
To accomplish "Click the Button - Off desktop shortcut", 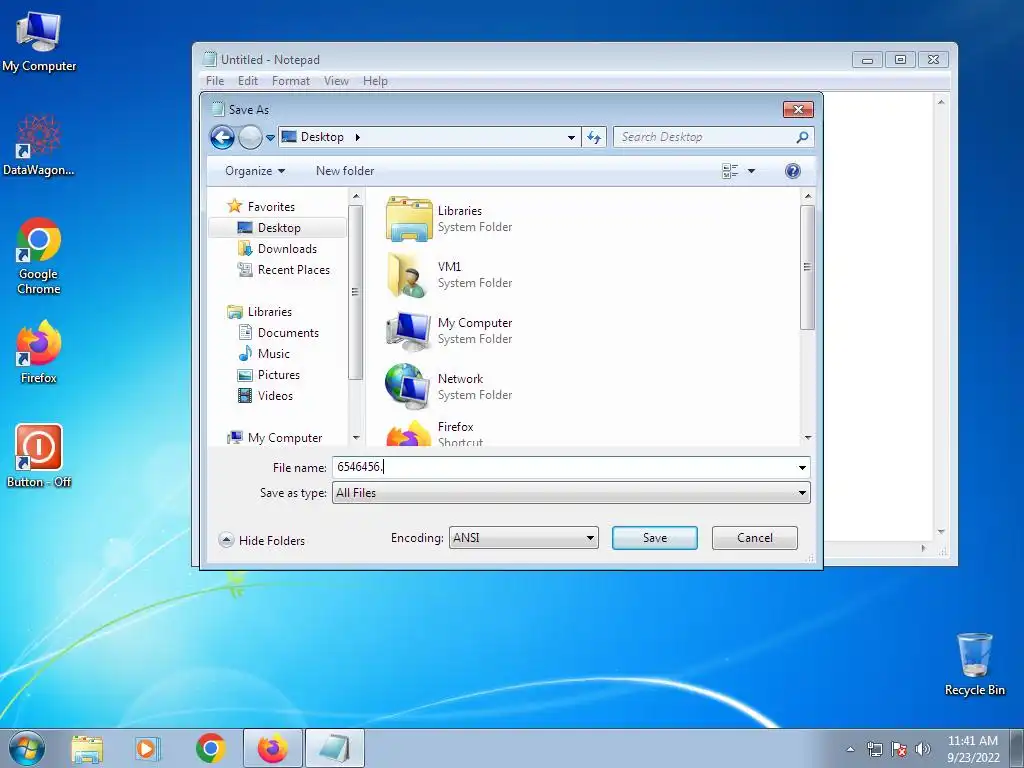I will [39, 456].
